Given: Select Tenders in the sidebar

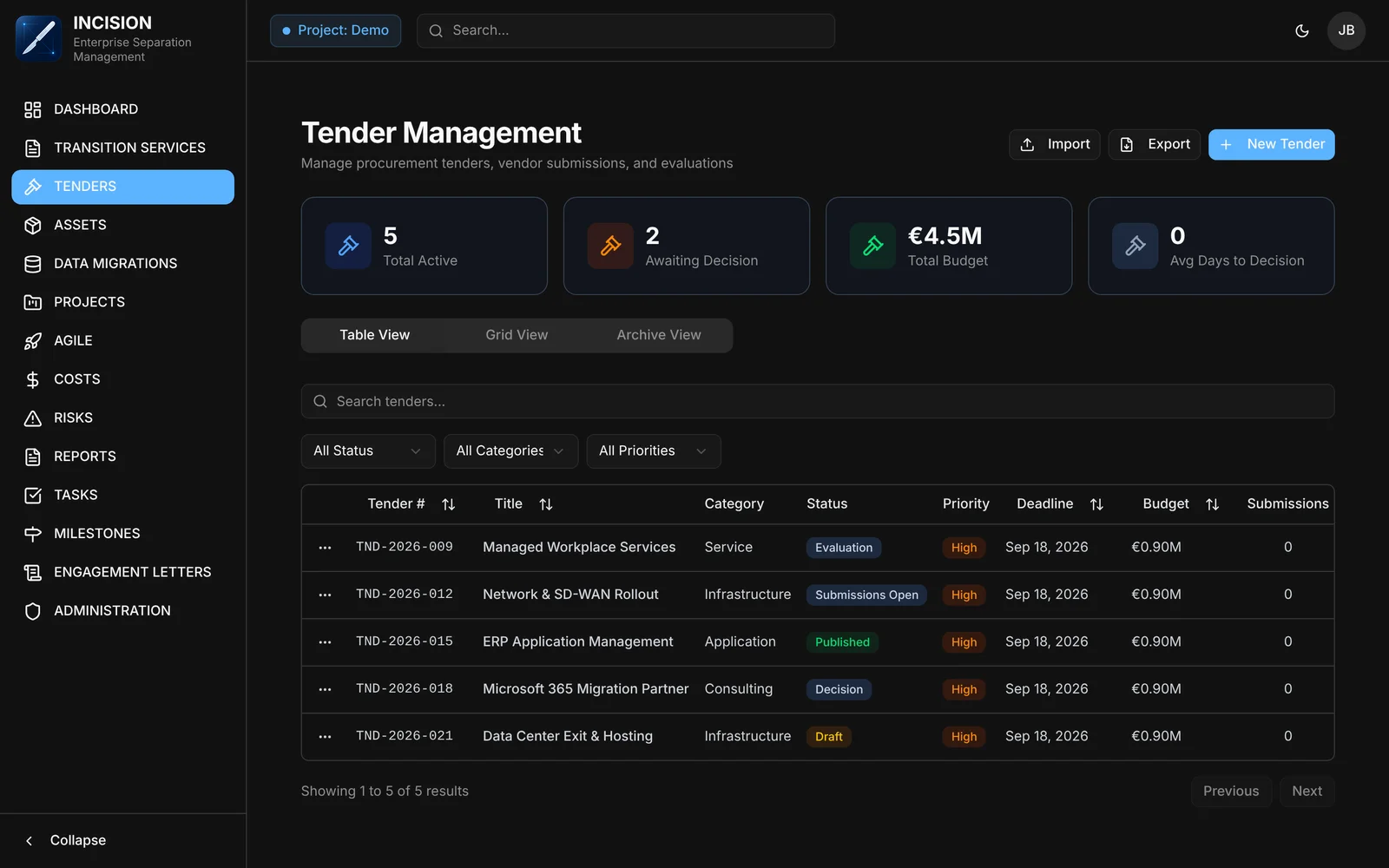Looking at the screenshot, I should (x=122, y=187).
